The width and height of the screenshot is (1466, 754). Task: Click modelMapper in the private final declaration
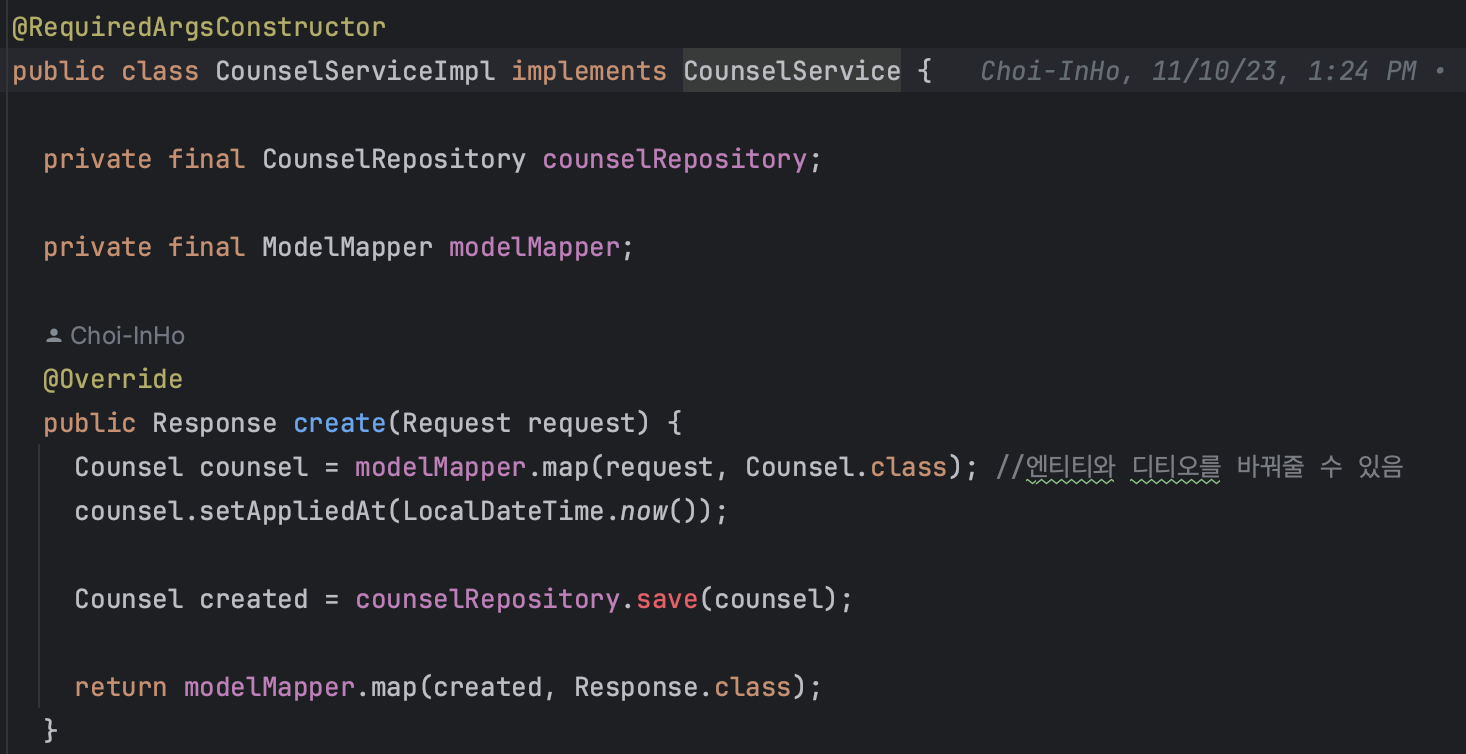[x=534, y=247]
